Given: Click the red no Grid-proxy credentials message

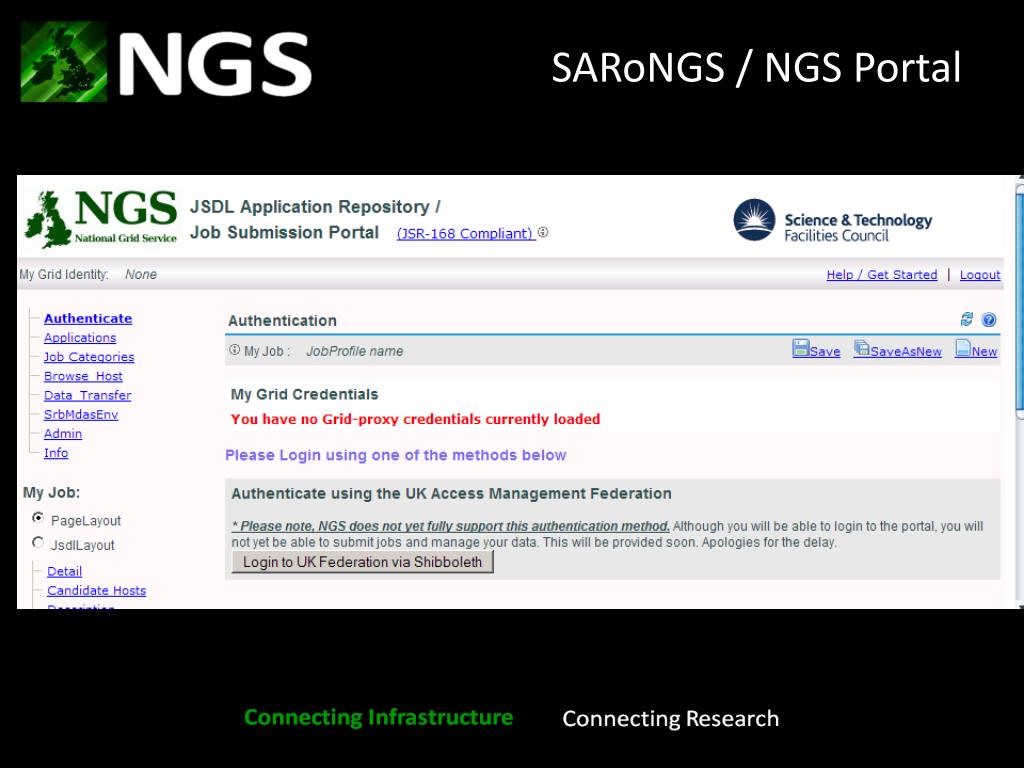Looking at the screenshot, I should [x=415, y=419].
